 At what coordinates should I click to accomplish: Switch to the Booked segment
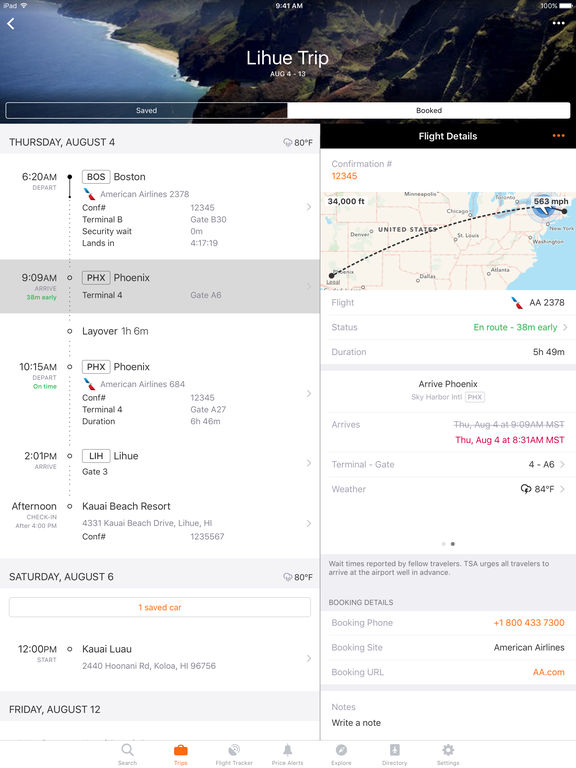point(429,110)
